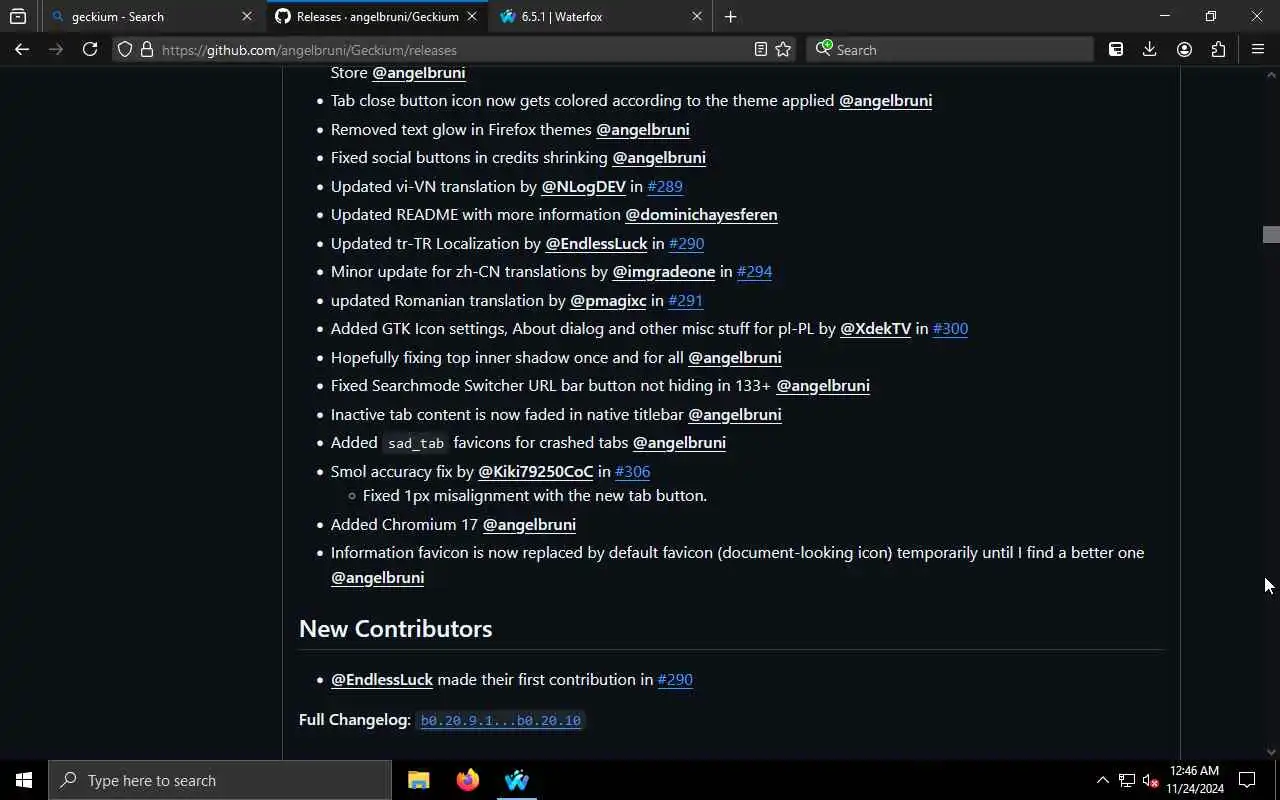Bookmark this page with star icon
Viewport: 1280px width, 800px height.
point(783,49)
